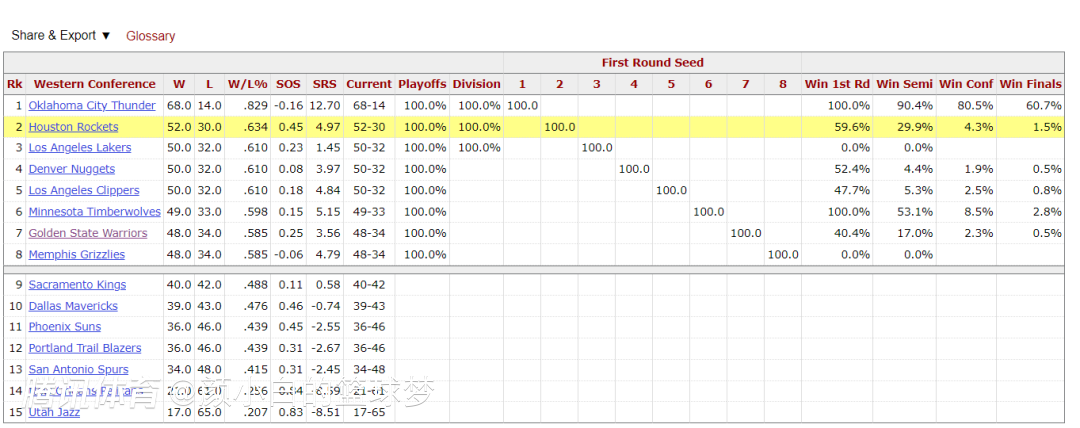This screenshot has height=428, width=1080.
Task: Sort by W column header
Action: [179, 84]
